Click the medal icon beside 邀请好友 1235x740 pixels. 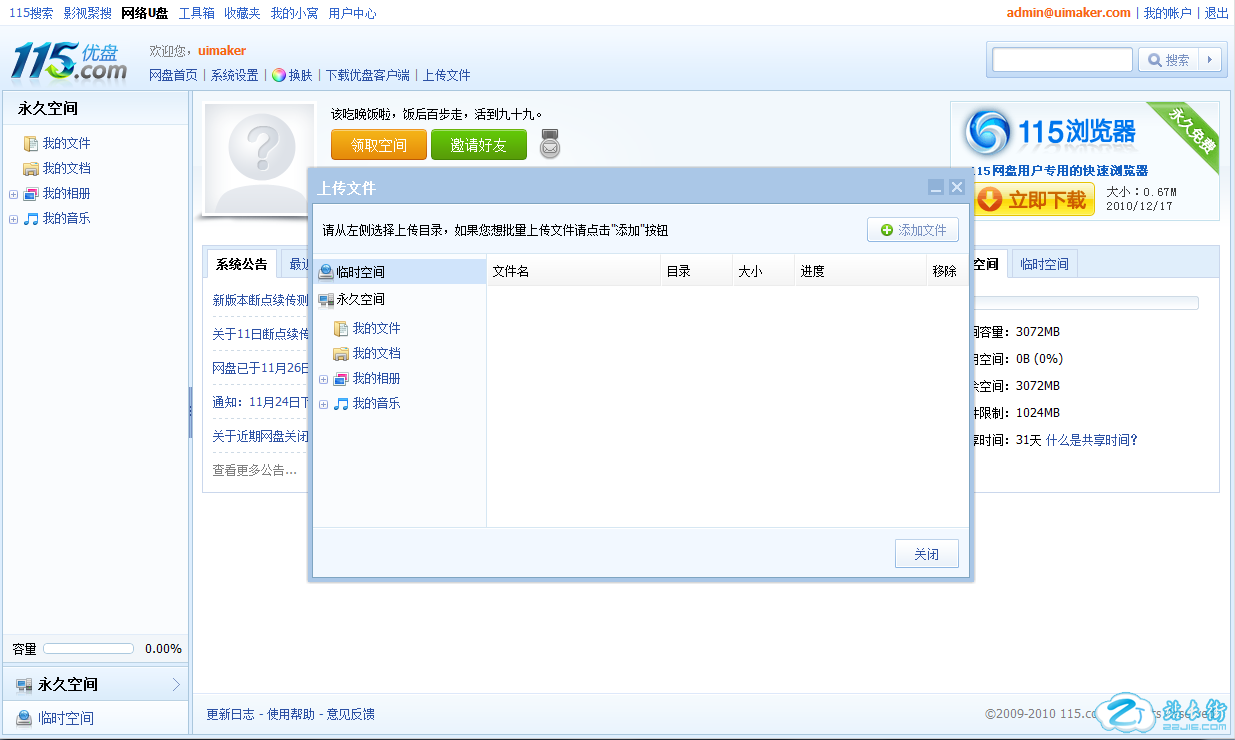[550, 144]
